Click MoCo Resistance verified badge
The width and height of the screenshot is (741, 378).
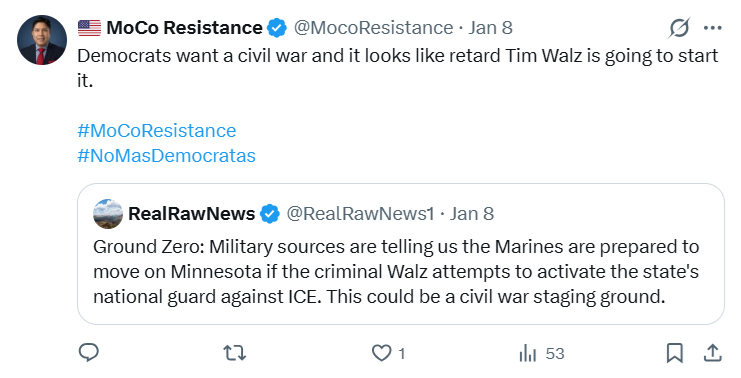click(277, 28)
